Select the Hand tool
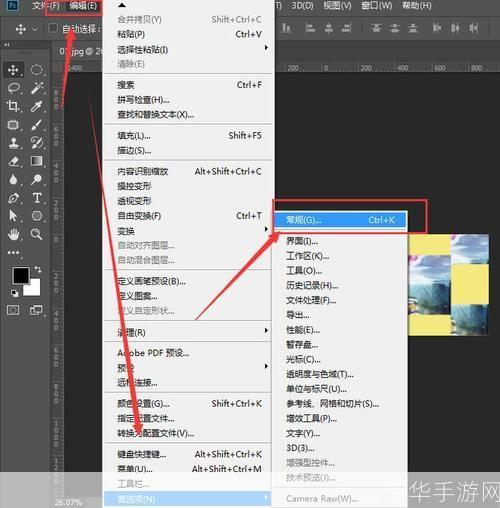This screenshot has width=500, height=508. pyautogui.click(x=13, y=234)
